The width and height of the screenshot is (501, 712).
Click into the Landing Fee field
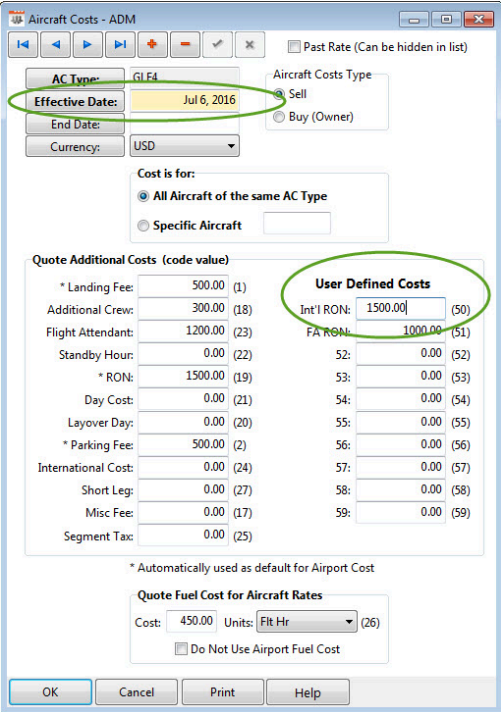click(183, 286)
